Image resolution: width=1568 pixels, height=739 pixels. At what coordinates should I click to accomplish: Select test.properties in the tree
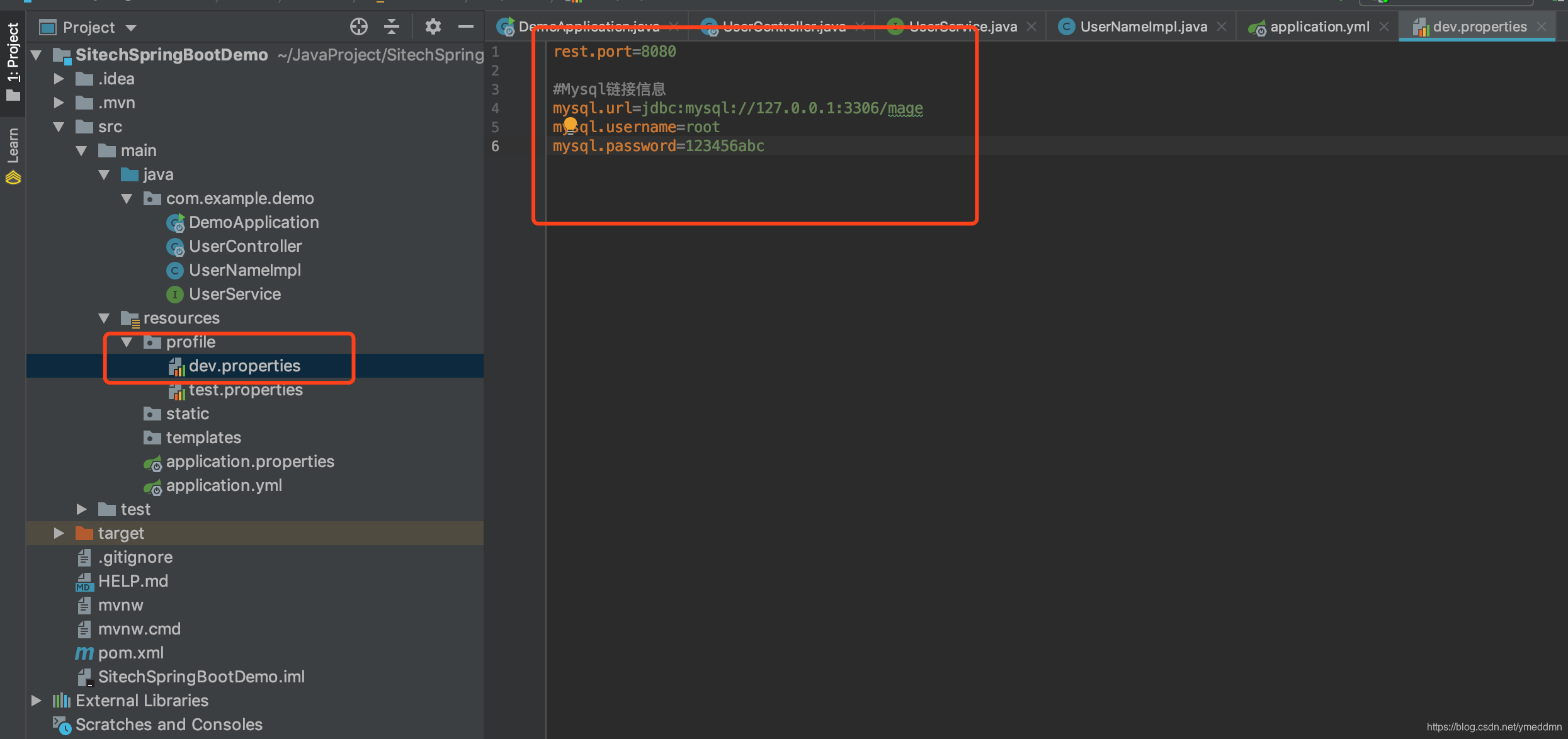[x=245, y=390]
